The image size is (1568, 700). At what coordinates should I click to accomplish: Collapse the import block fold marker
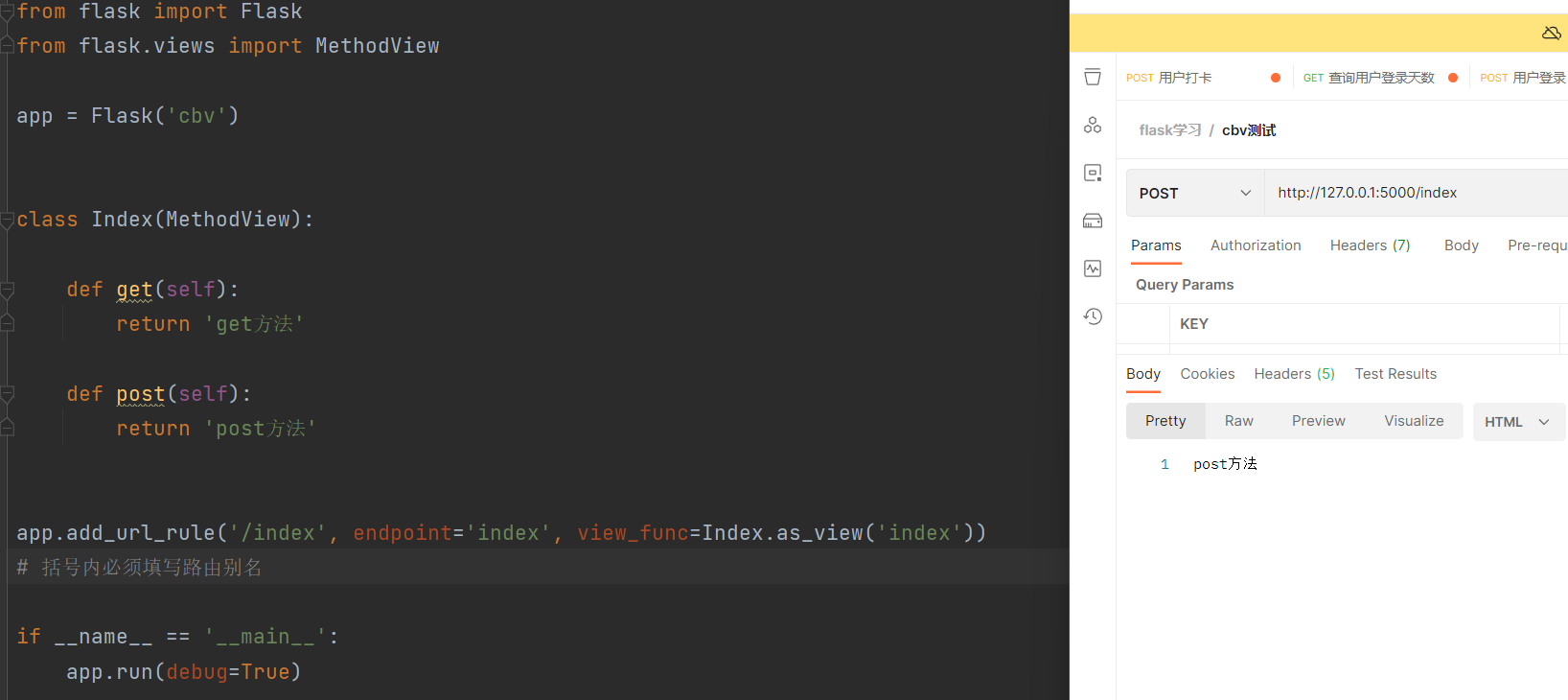7,12
